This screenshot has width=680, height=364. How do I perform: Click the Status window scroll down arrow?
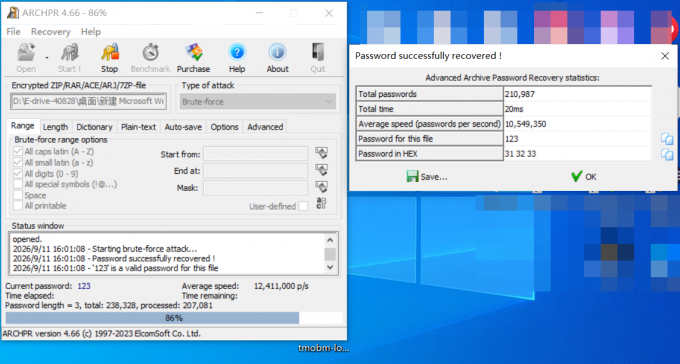330,268
